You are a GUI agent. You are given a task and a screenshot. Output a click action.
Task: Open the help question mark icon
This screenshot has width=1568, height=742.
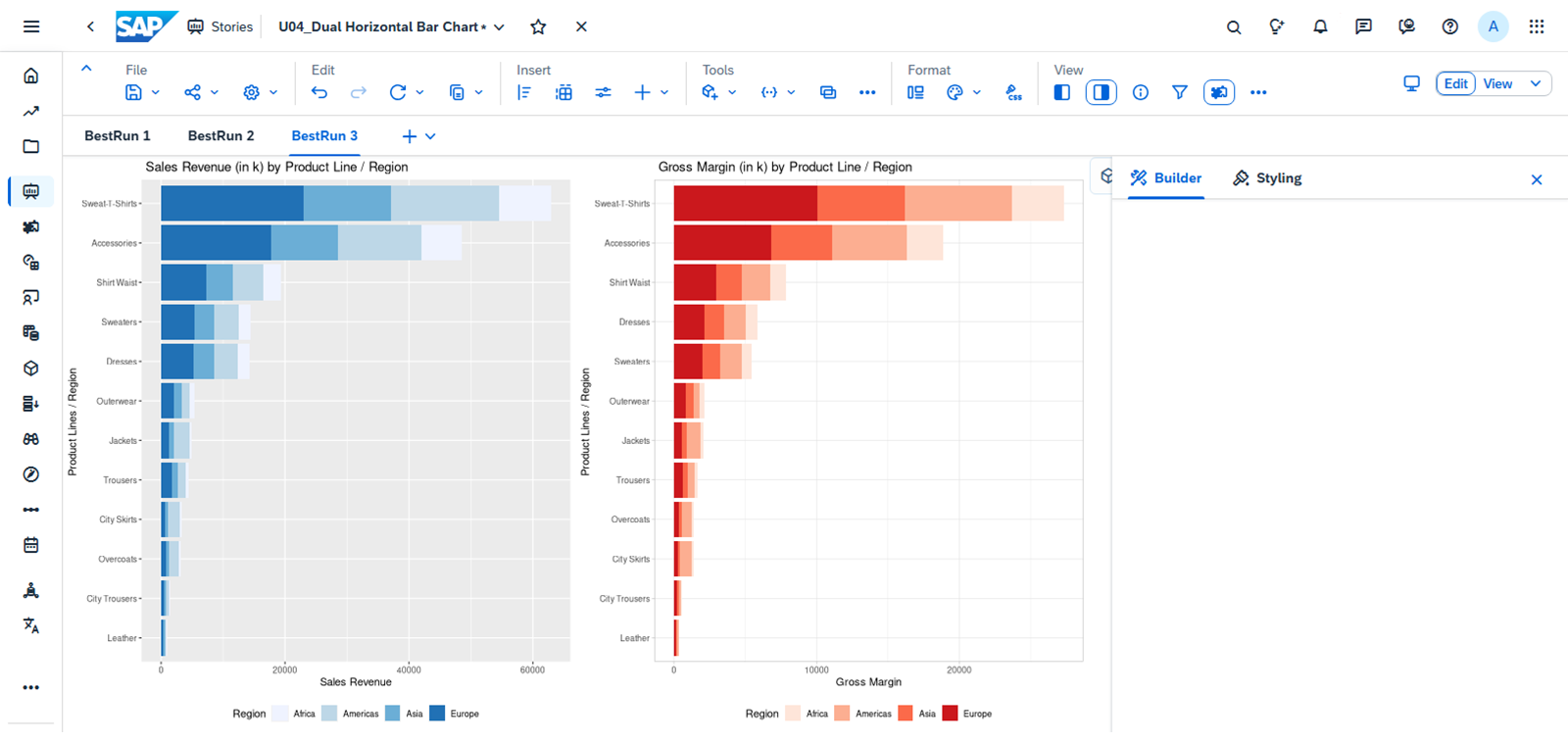[1450, 26]
